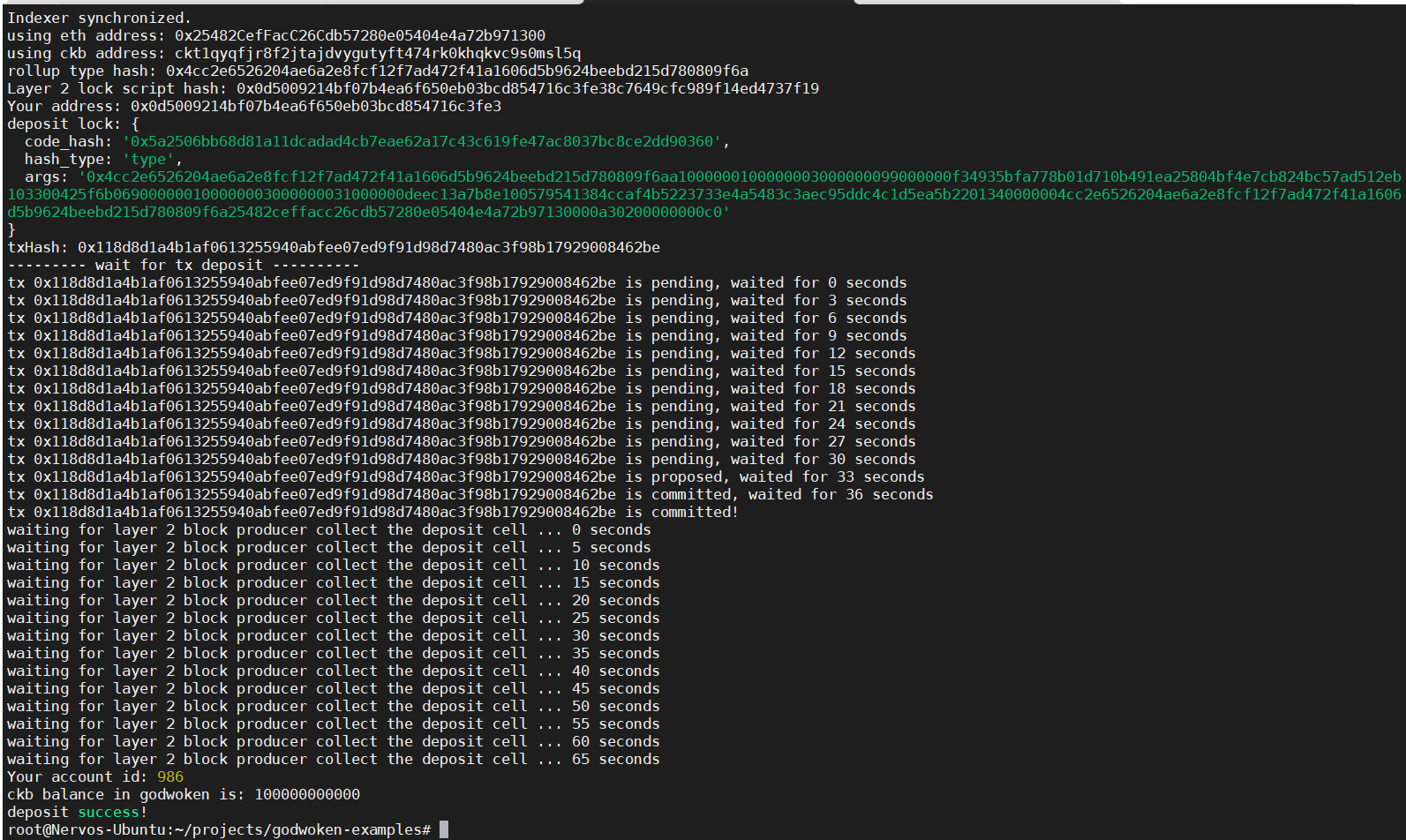Click the "is committed, waited for 36 seconds" line
The width and height of the screenshot is (1406, 840).
[470, 494]
